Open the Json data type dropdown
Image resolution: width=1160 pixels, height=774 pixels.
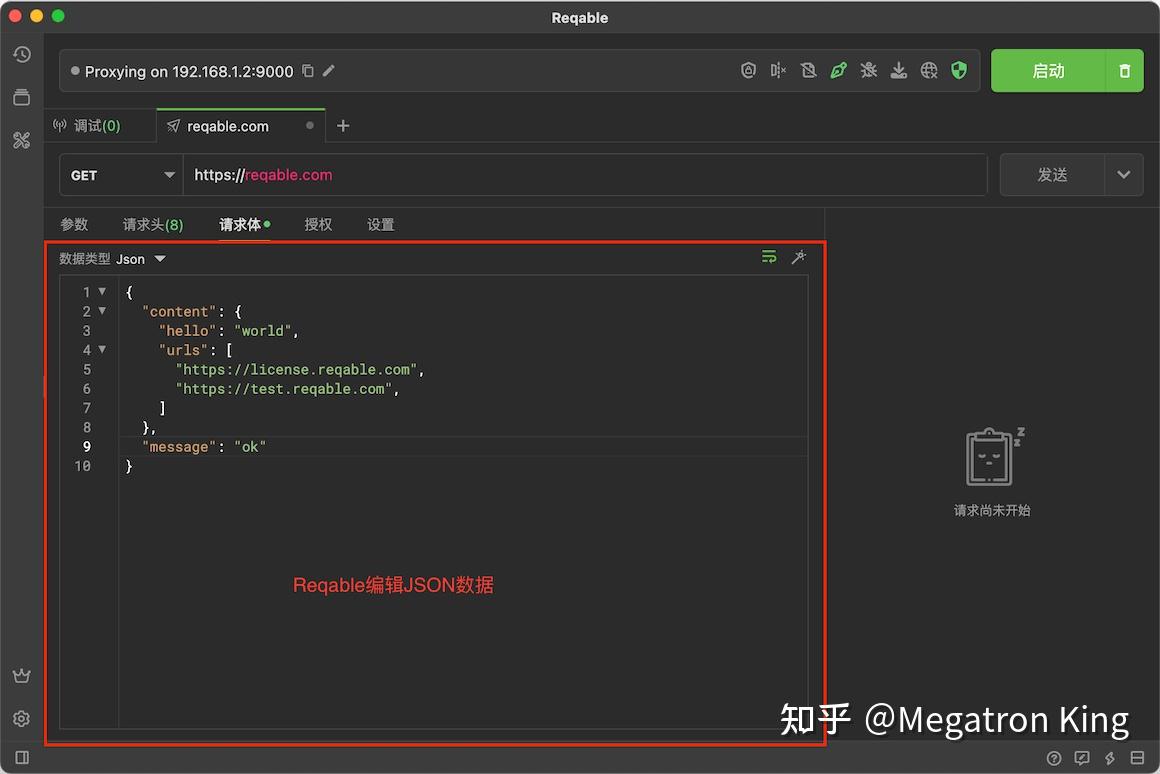tap(140, 258)
